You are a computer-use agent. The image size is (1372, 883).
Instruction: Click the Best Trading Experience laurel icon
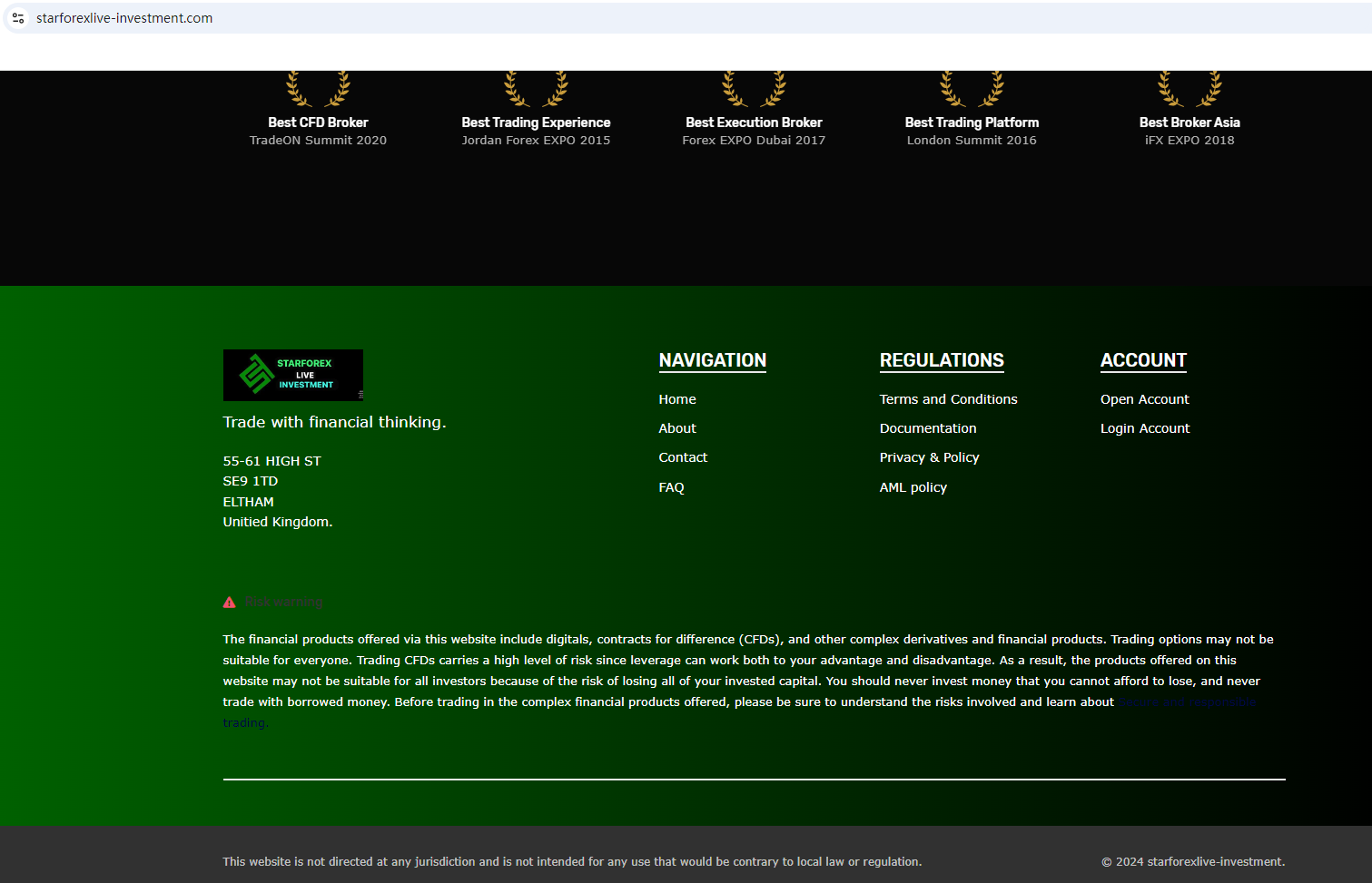click(536, 89)
